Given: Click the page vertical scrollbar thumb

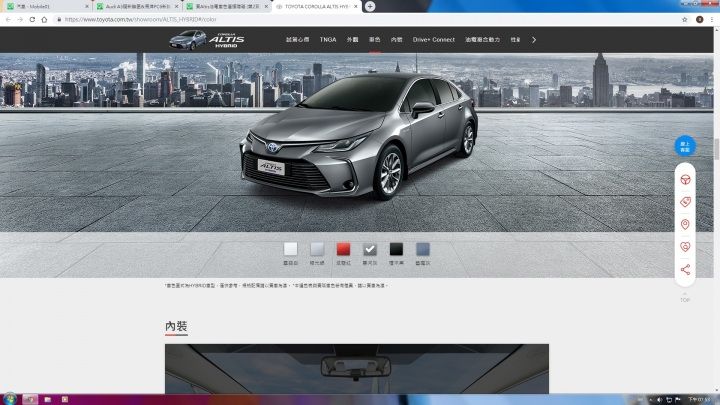Looking at the screenshot, I should [716, 149].
